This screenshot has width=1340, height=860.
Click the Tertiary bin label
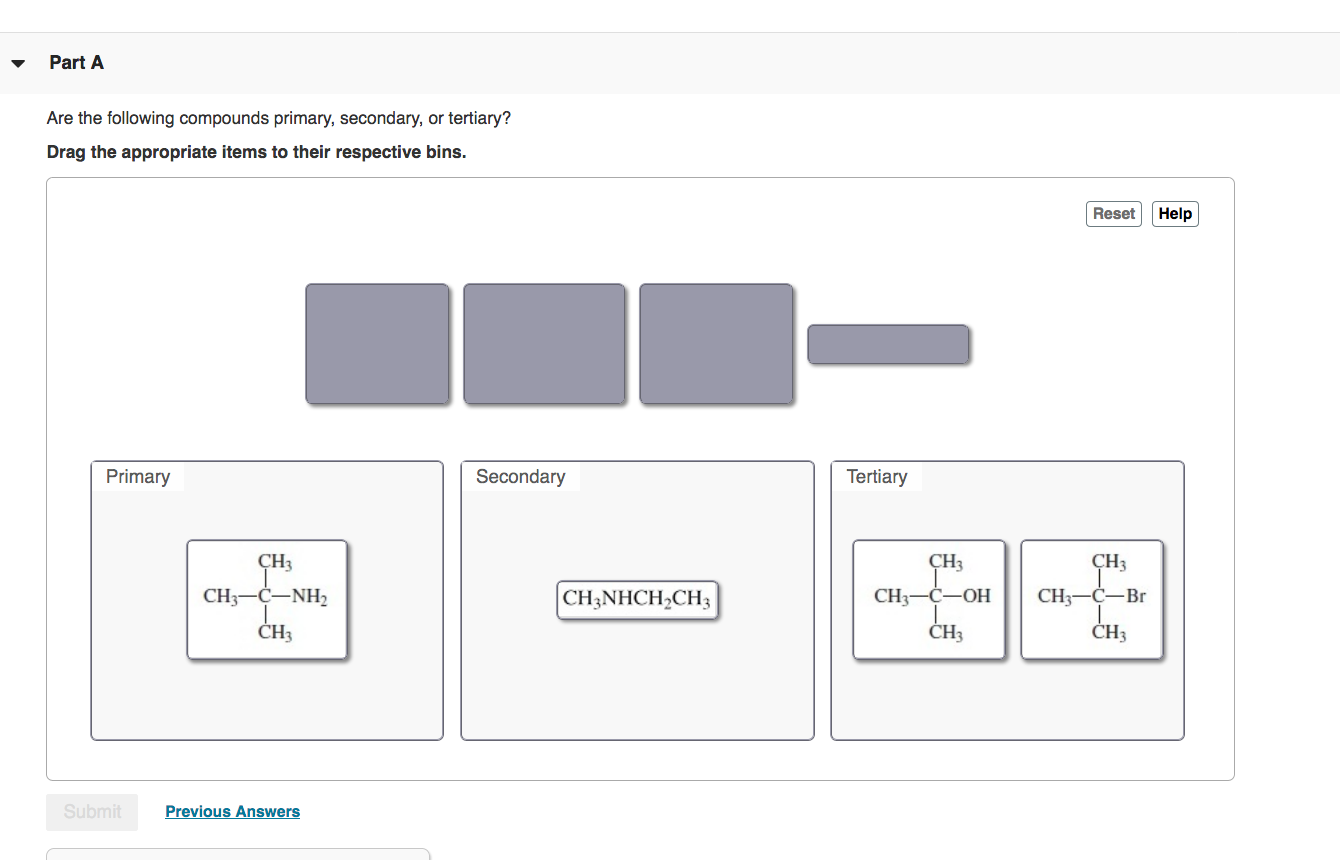(x=878, y=476)
